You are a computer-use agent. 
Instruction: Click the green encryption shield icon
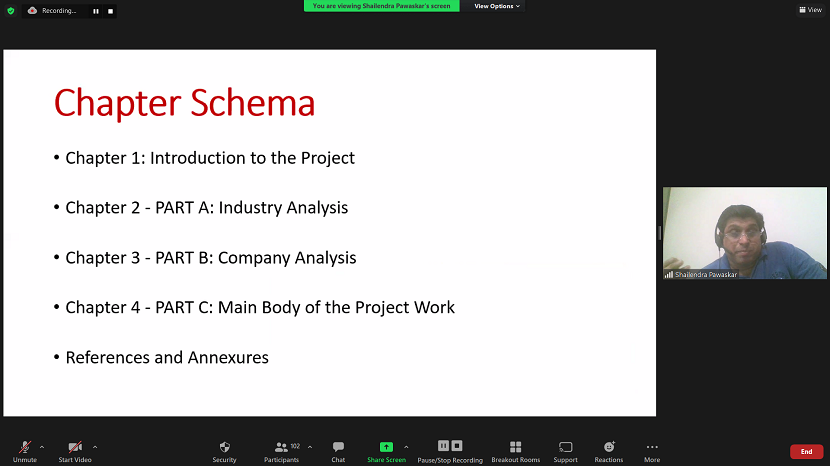point(11,11)
